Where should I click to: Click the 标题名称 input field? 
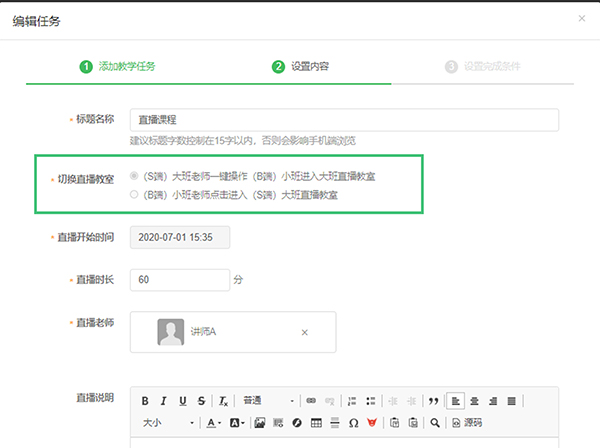click(344, 120)
